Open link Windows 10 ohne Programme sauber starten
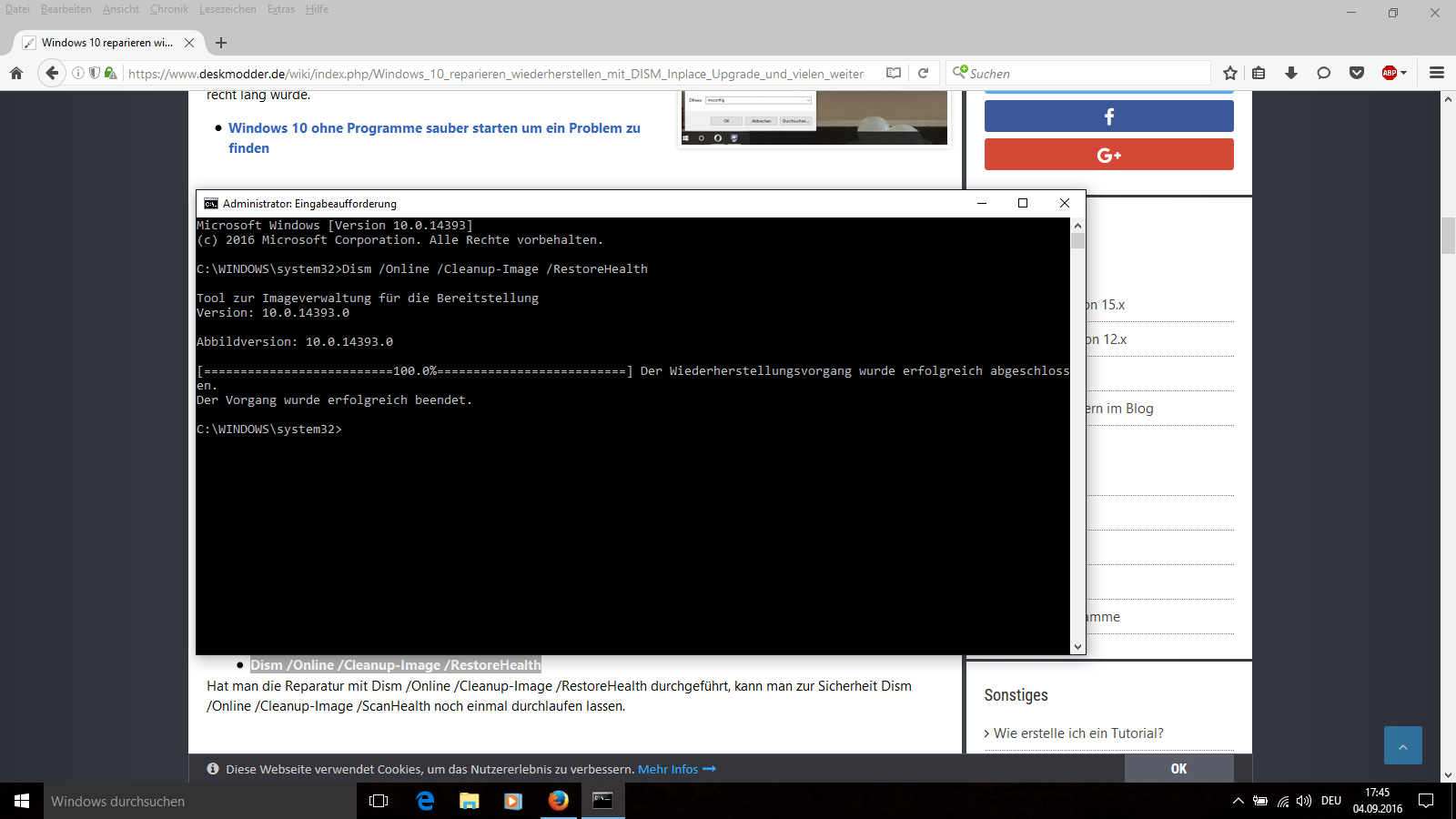 (x=434, y=128)
